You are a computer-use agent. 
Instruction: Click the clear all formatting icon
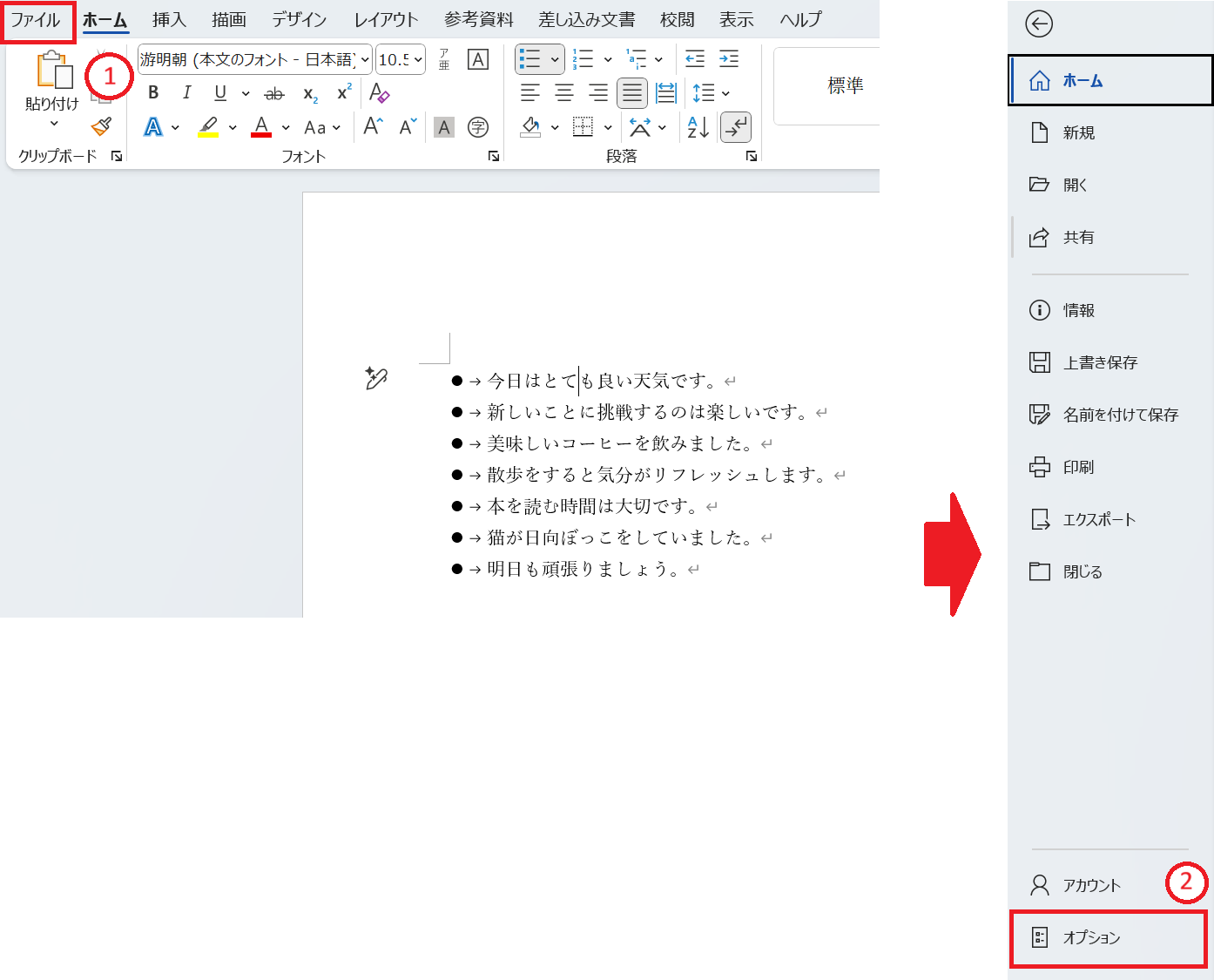point(379,93)
